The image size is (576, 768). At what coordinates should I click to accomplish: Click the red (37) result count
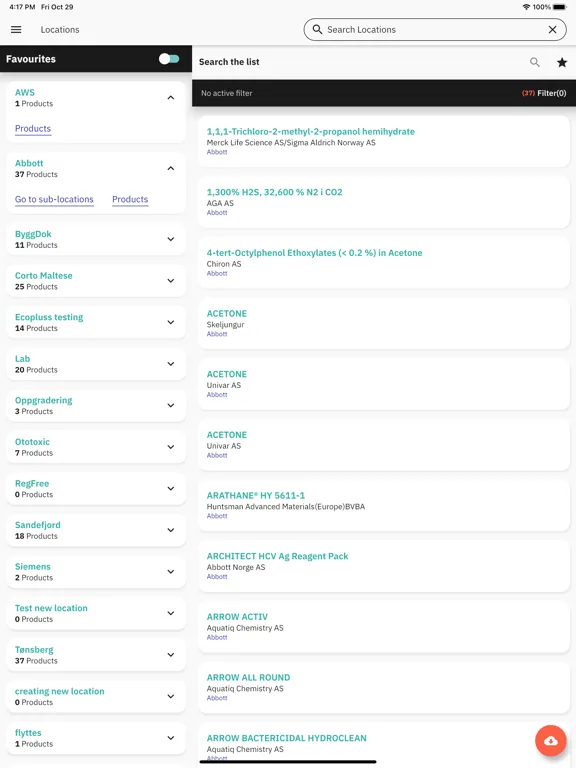point(528,93)
